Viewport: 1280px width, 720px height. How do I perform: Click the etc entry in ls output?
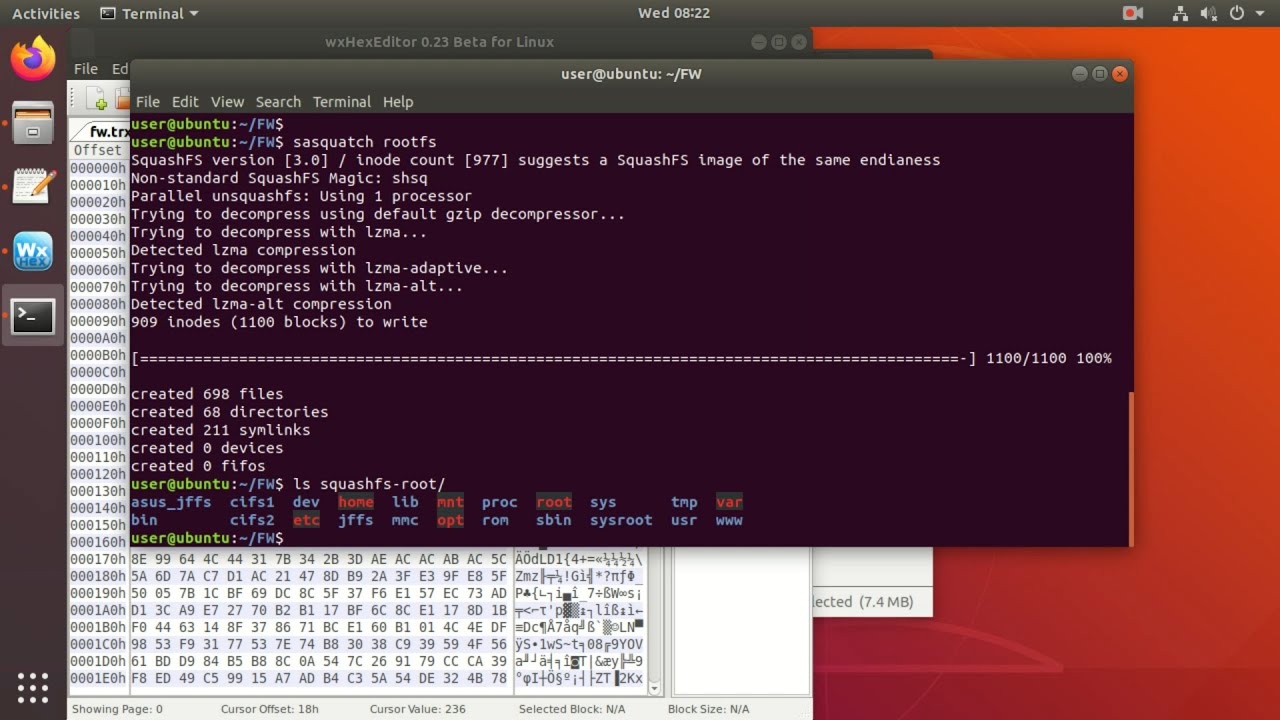[x=306, y=520]
